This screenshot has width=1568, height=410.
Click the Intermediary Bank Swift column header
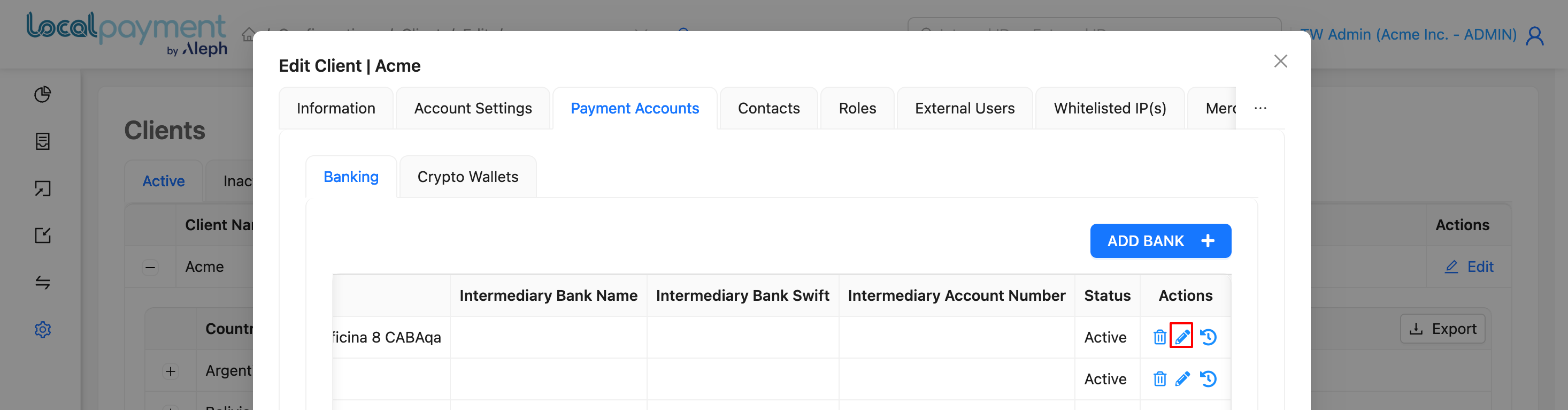click(742, 295)
